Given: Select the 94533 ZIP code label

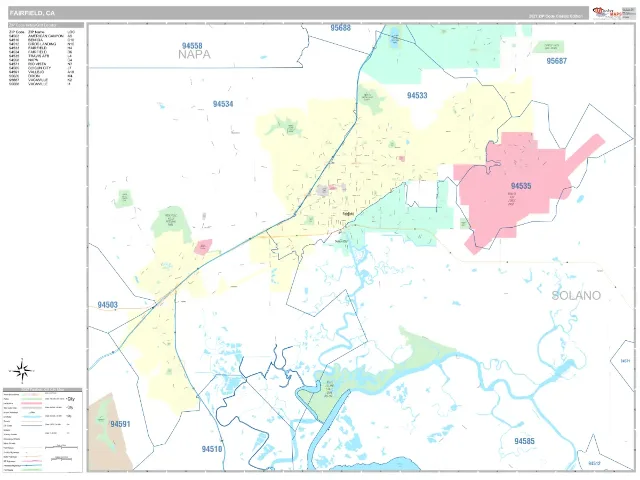Looking at the screenshot, I should pyautogui.click(x=417, y=96).
